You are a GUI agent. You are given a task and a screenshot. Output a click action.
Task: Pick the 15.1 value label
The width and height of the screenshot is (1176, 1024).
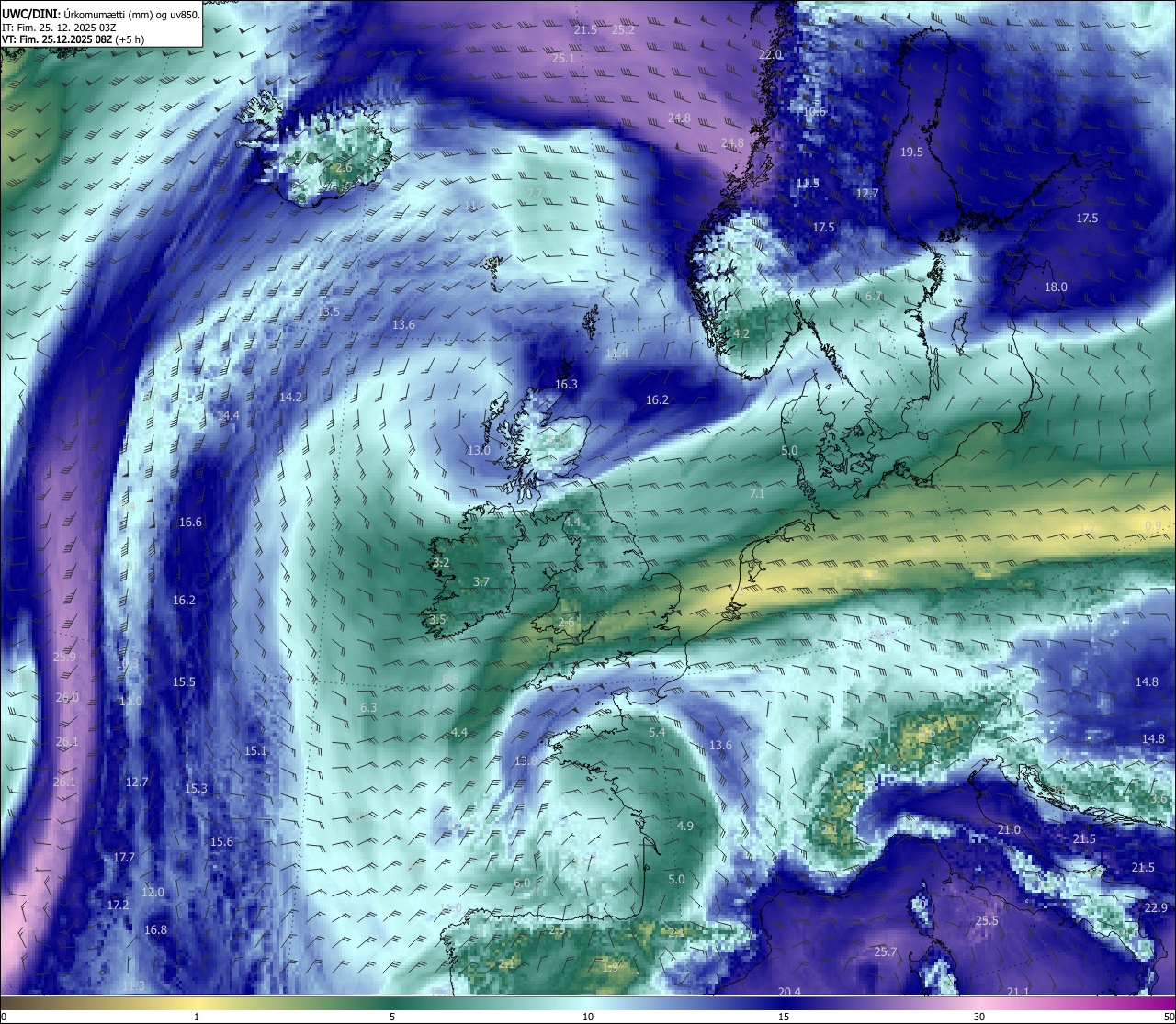click(255, 751)
